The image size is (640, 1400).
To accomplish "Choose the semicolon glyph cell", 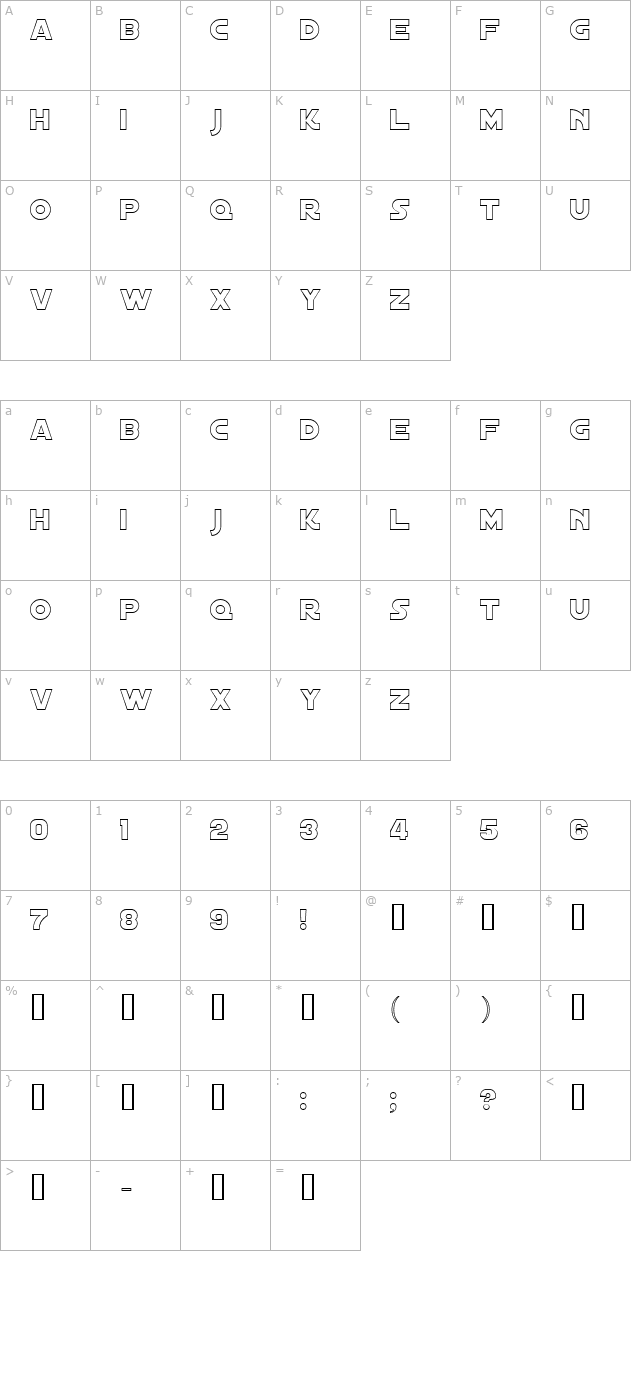I will pos(405,1115).
